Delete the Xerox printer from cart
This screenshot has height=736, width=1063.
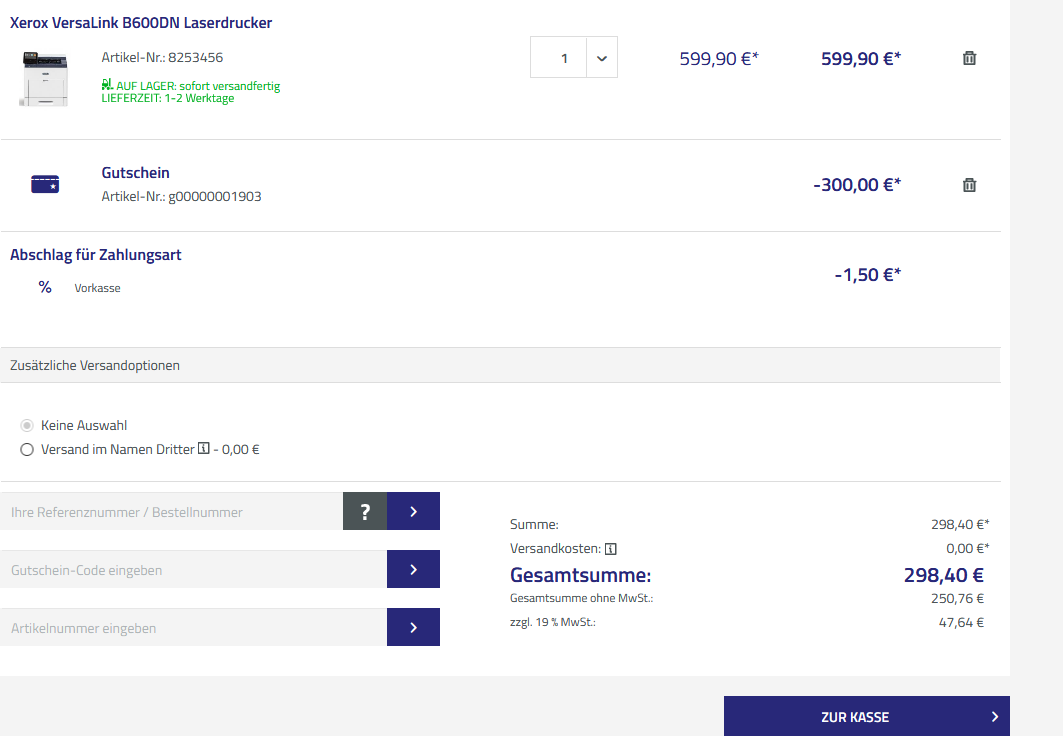(x=968, y=58)
